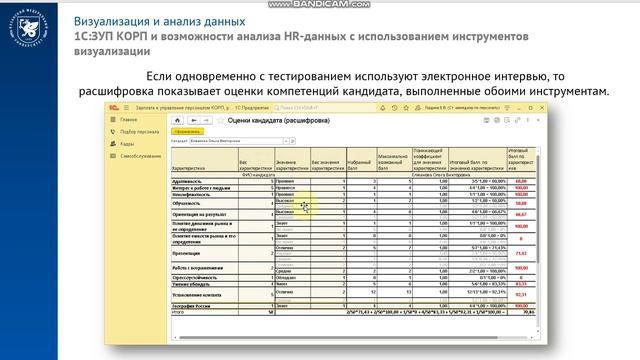Image resolution: width=640 pixels, height=360 pixels.
Task: Click the university logo on the slide
Action: pos(29,28)
